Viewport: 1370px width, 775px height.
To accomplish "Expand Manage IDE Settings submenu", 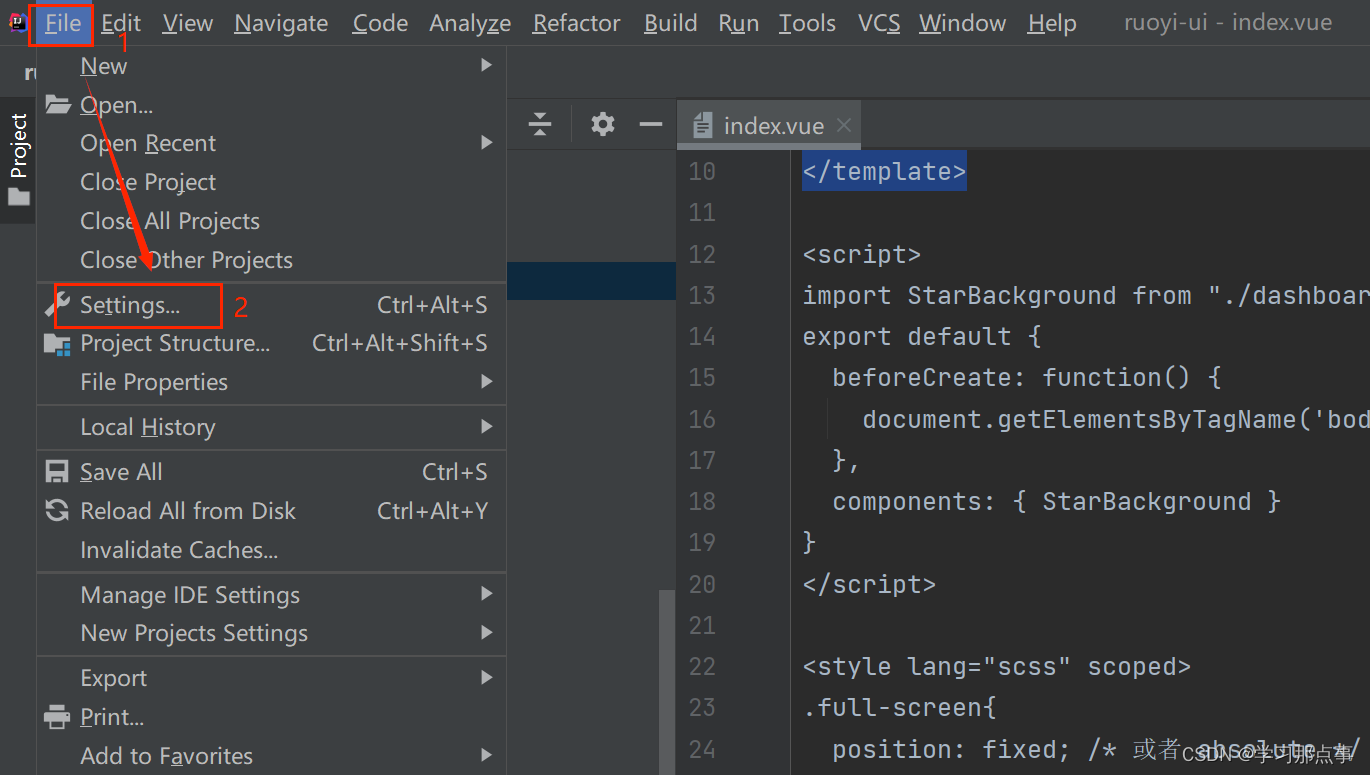I will [271, 595].
